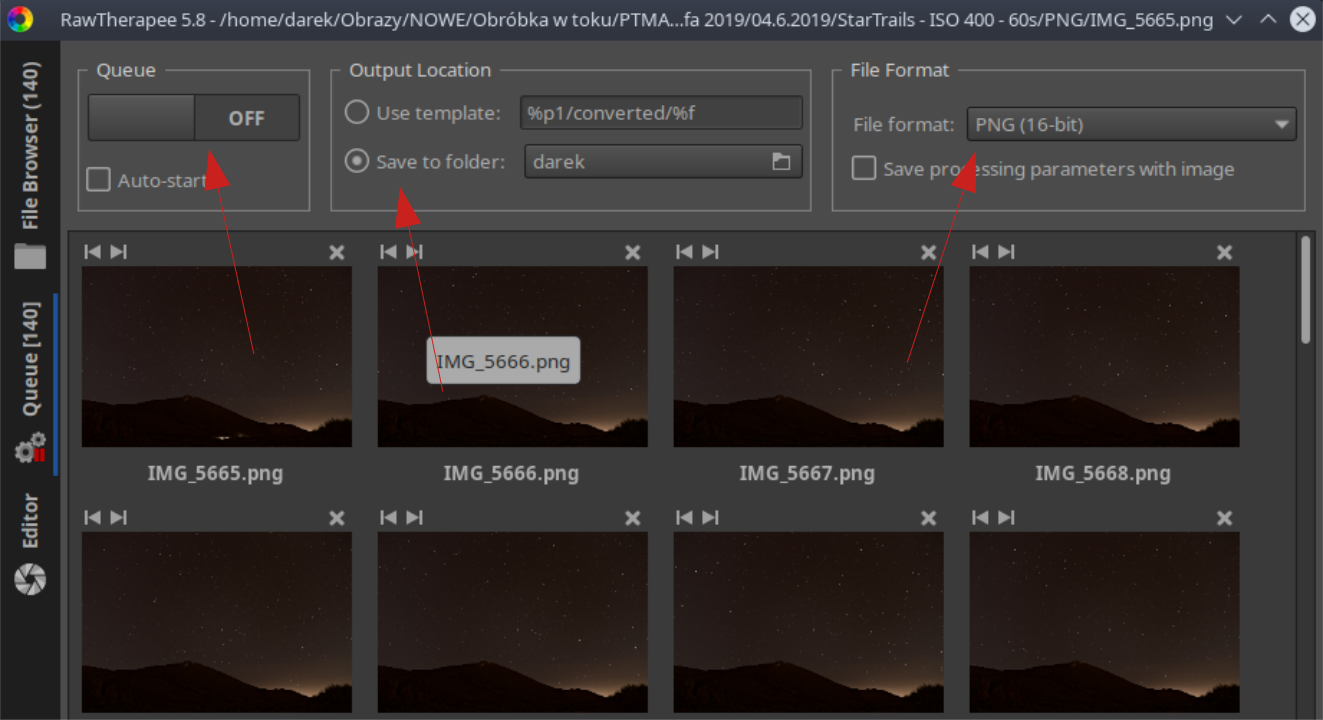Enable the Auto-start checkbox
1323x720 pixels.
coord(98,180)
